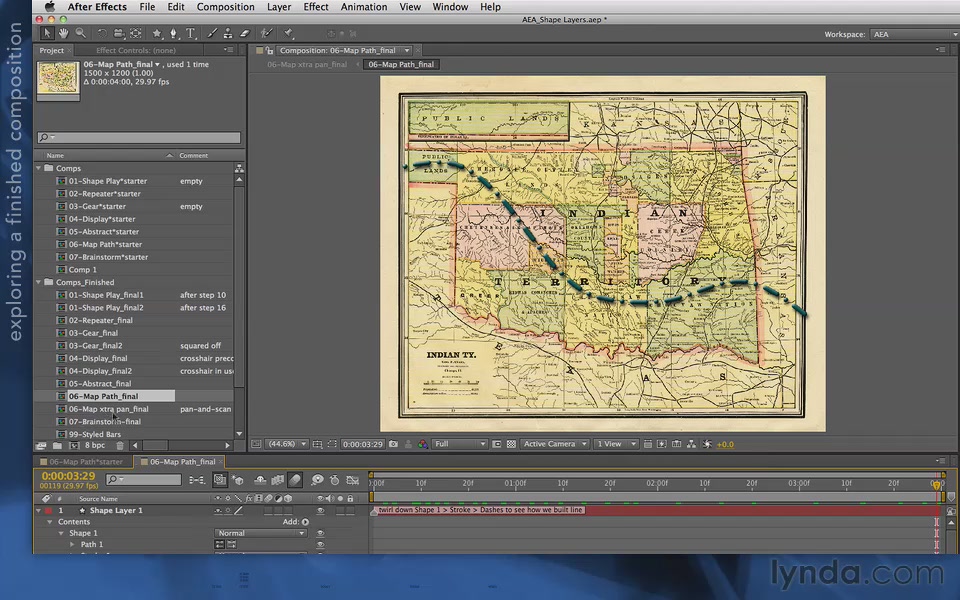Collapse the Comps_Finished folder
The height and width of the screenshot is (600, 960).
[x=39, y=282]
